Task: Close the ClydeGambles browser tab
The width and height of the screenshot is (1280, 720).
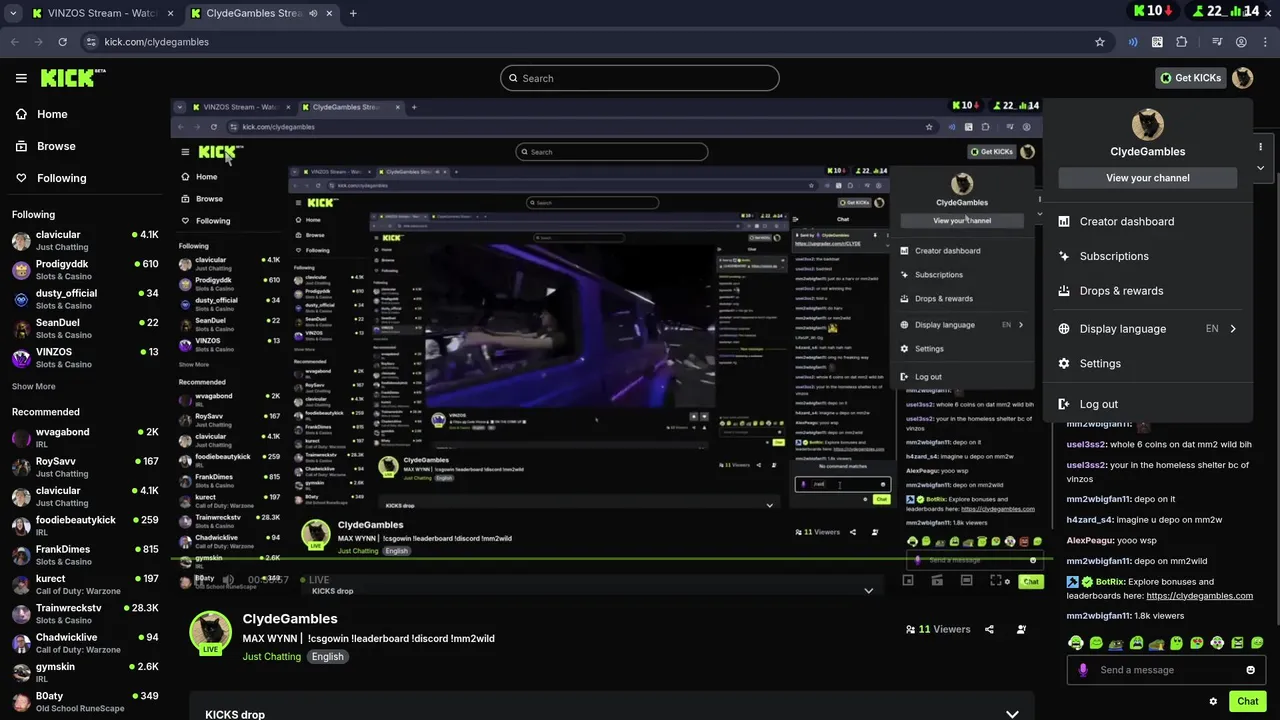Action: coord(331,13)
